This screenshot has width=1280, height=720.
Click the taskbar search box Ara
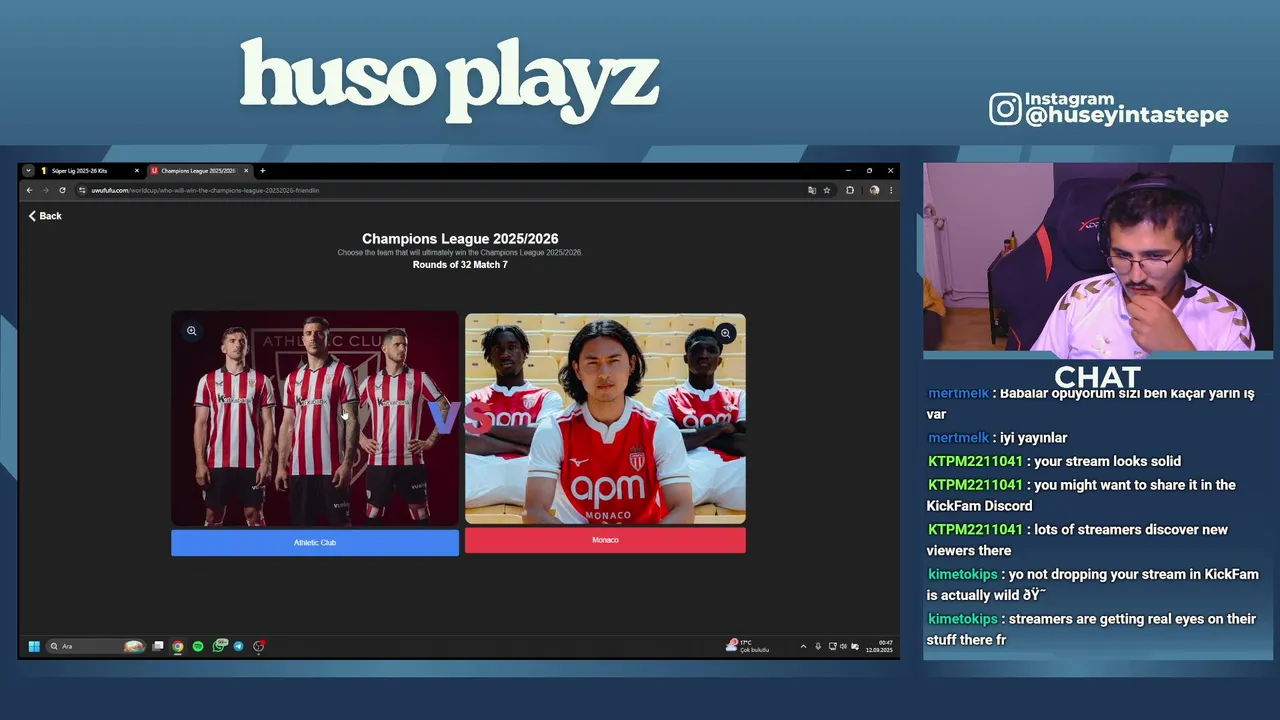[x=96, y=646]
